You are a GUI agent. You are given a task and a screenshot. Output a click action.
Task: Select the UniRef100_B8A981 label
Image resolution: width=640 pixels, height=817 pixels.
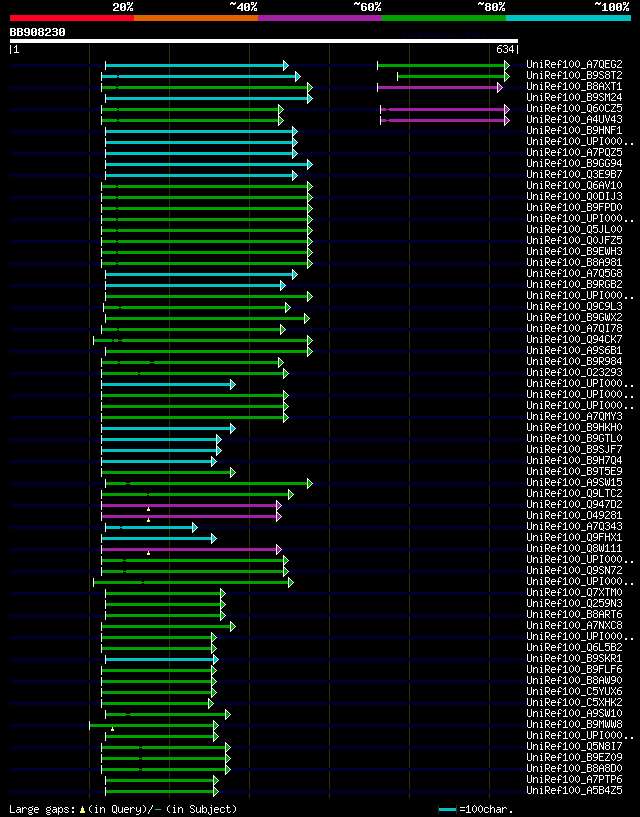(x=574, y=263)
